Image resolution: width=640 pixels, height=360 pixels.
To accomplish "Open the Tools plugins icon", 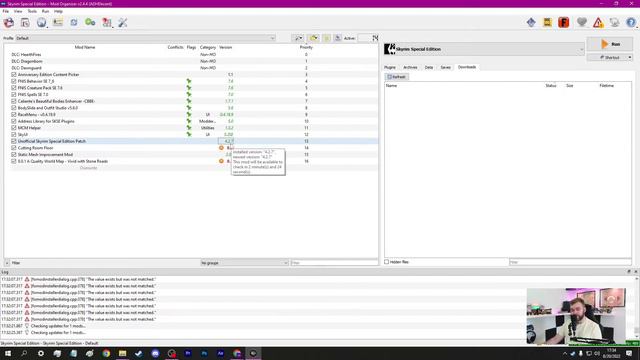I will [x=107, y=22].
